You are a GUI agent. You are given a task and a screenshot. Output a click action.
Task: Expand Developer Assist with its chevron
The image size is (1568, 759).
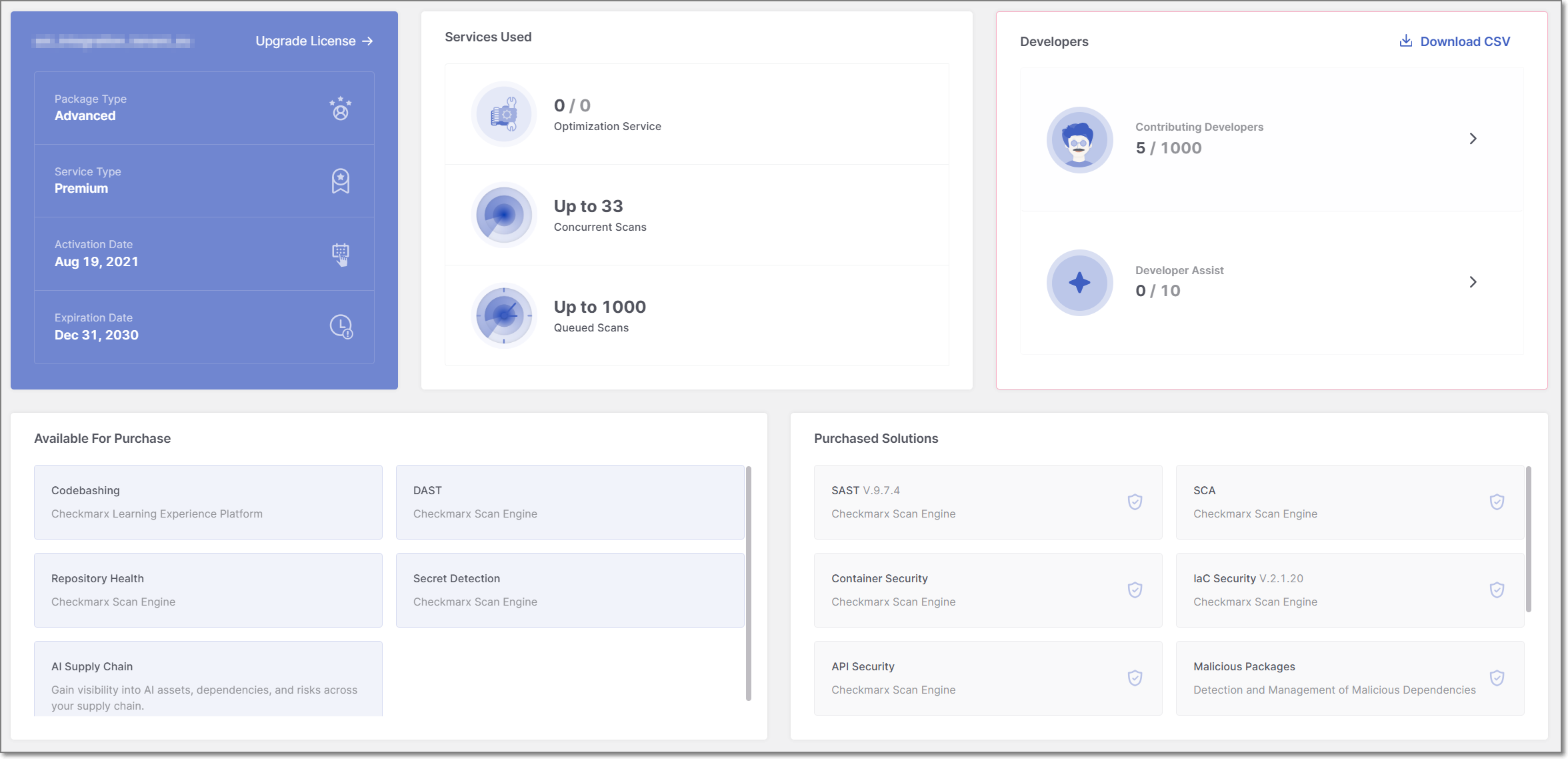pyautogui.click(x=1473, y=282)
